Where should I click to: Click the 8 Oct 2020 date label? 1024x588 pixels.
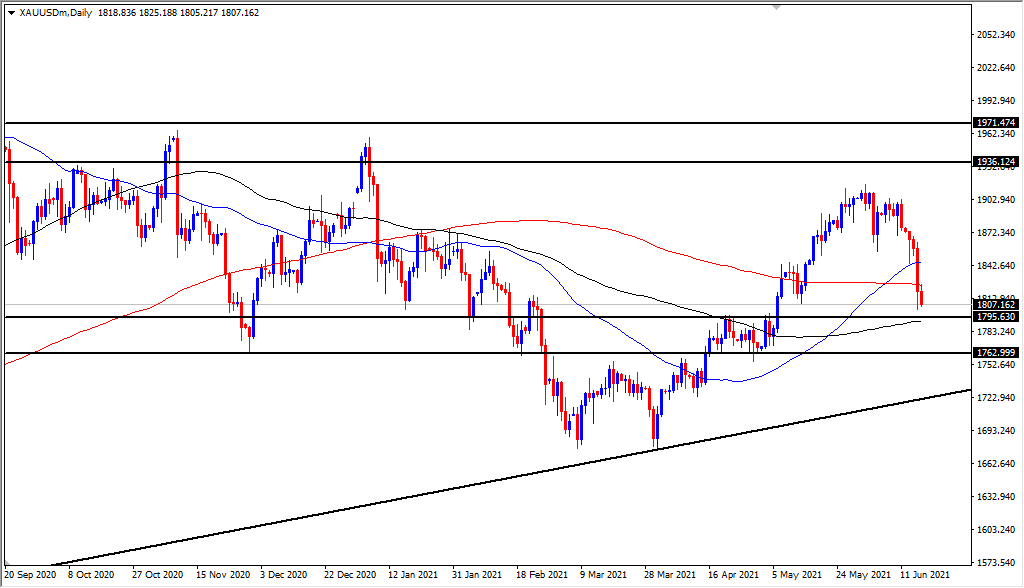tap(91, 575)
